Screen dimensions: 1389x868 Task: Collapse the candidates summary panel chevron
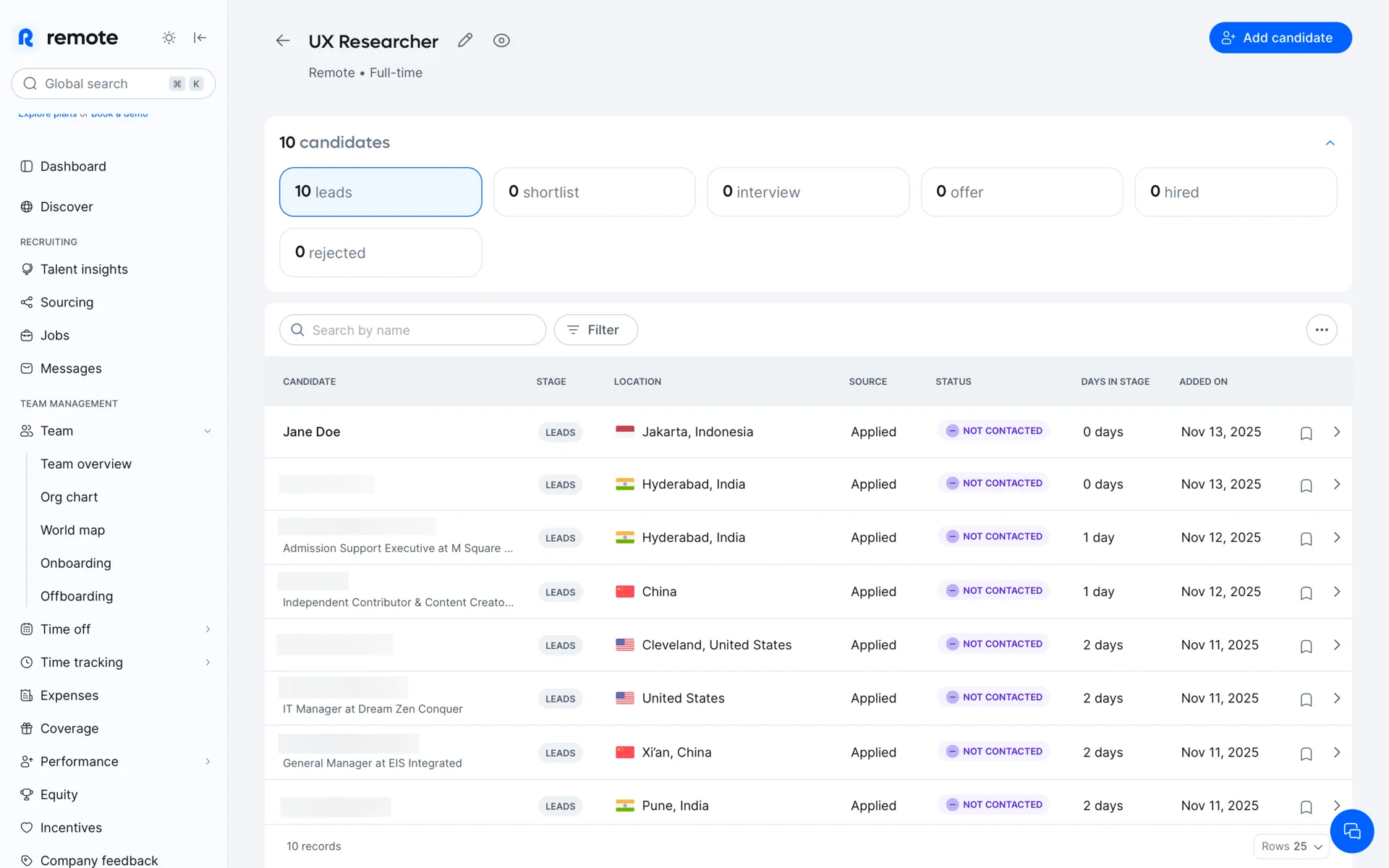(x=1330, y=143)
